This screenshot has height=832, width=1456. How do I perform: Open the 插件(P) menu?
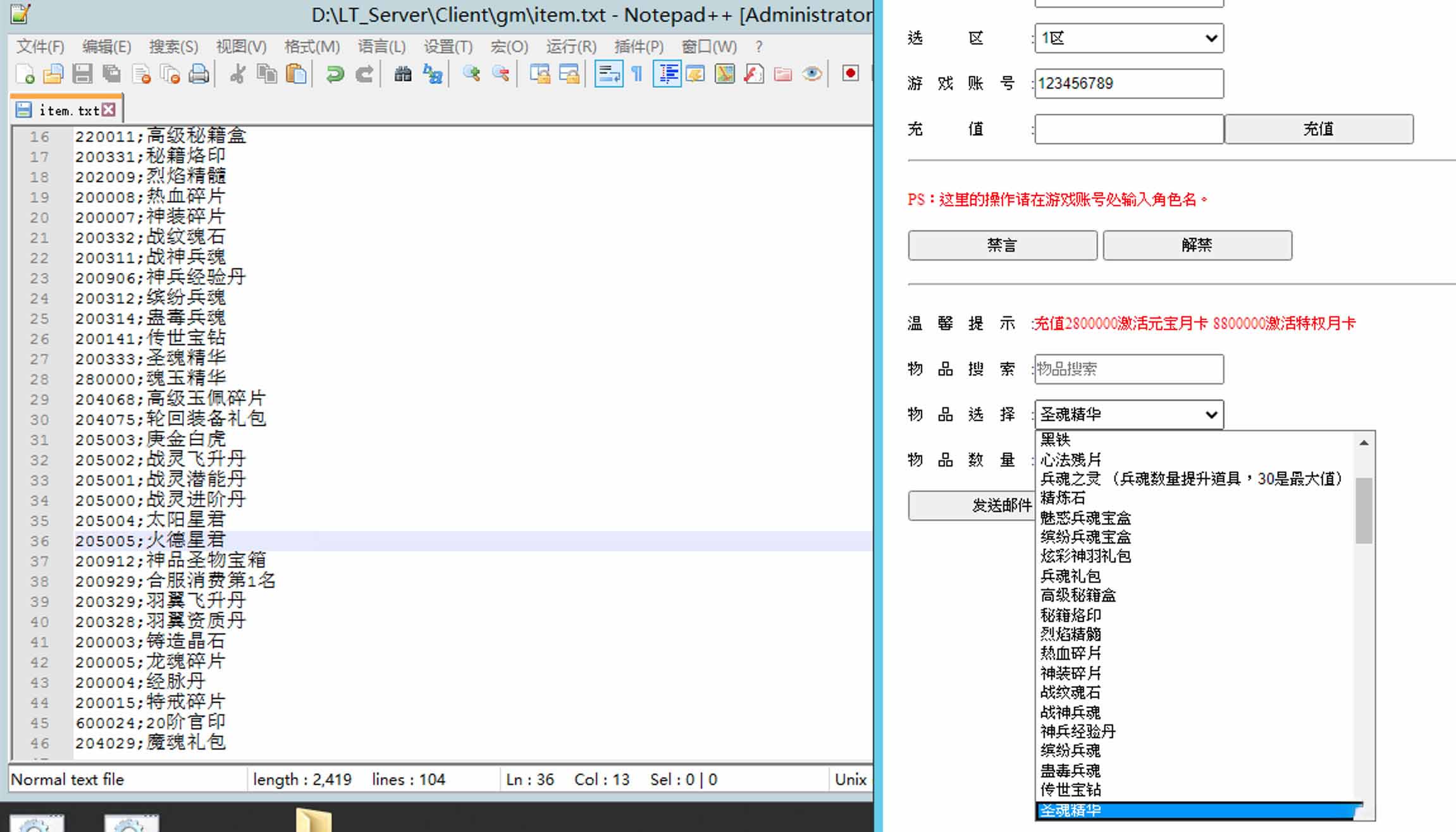pos(639,46)
